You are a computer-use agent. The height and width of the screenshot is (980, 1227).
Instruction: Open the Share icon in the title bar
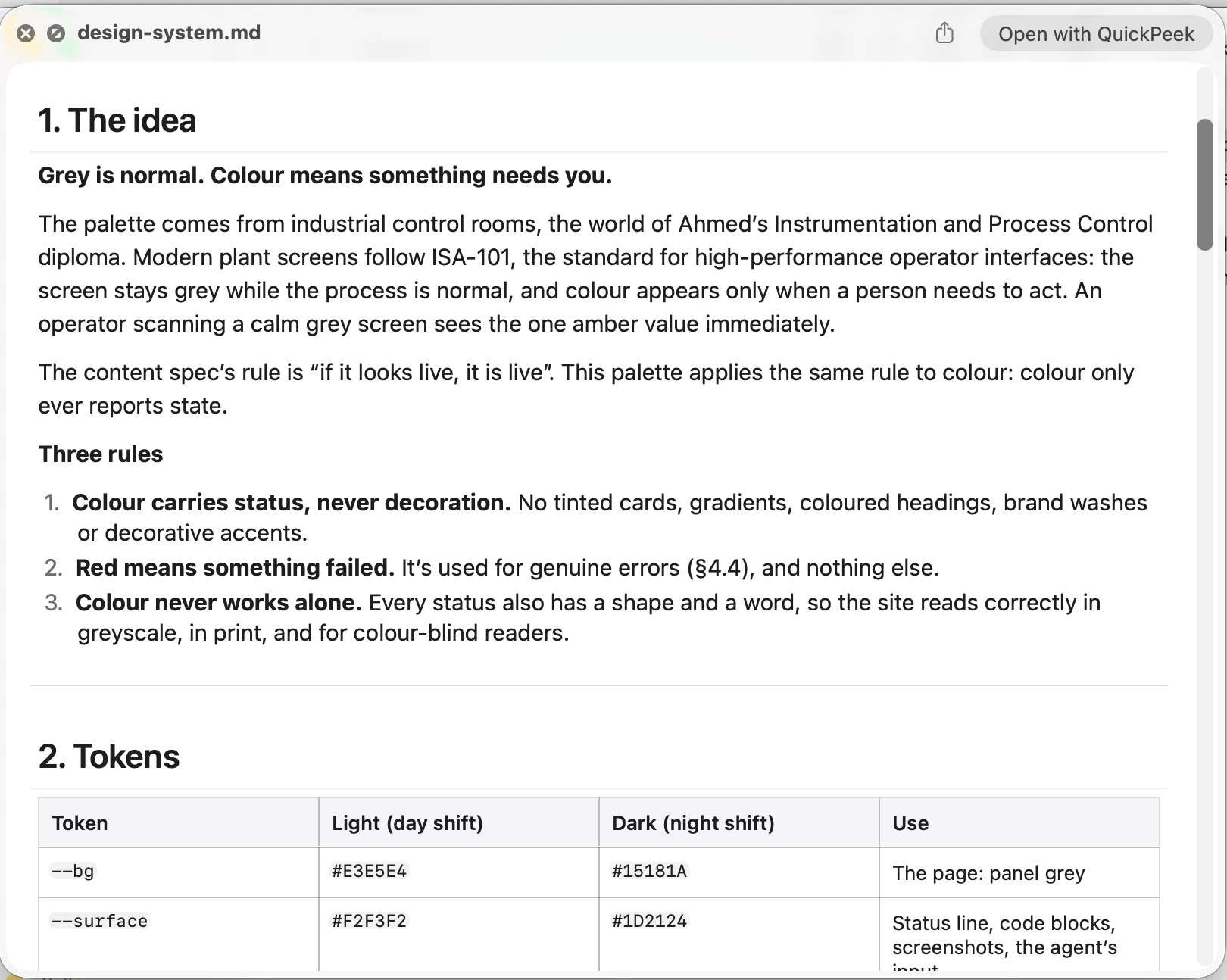tap(944, 33)
